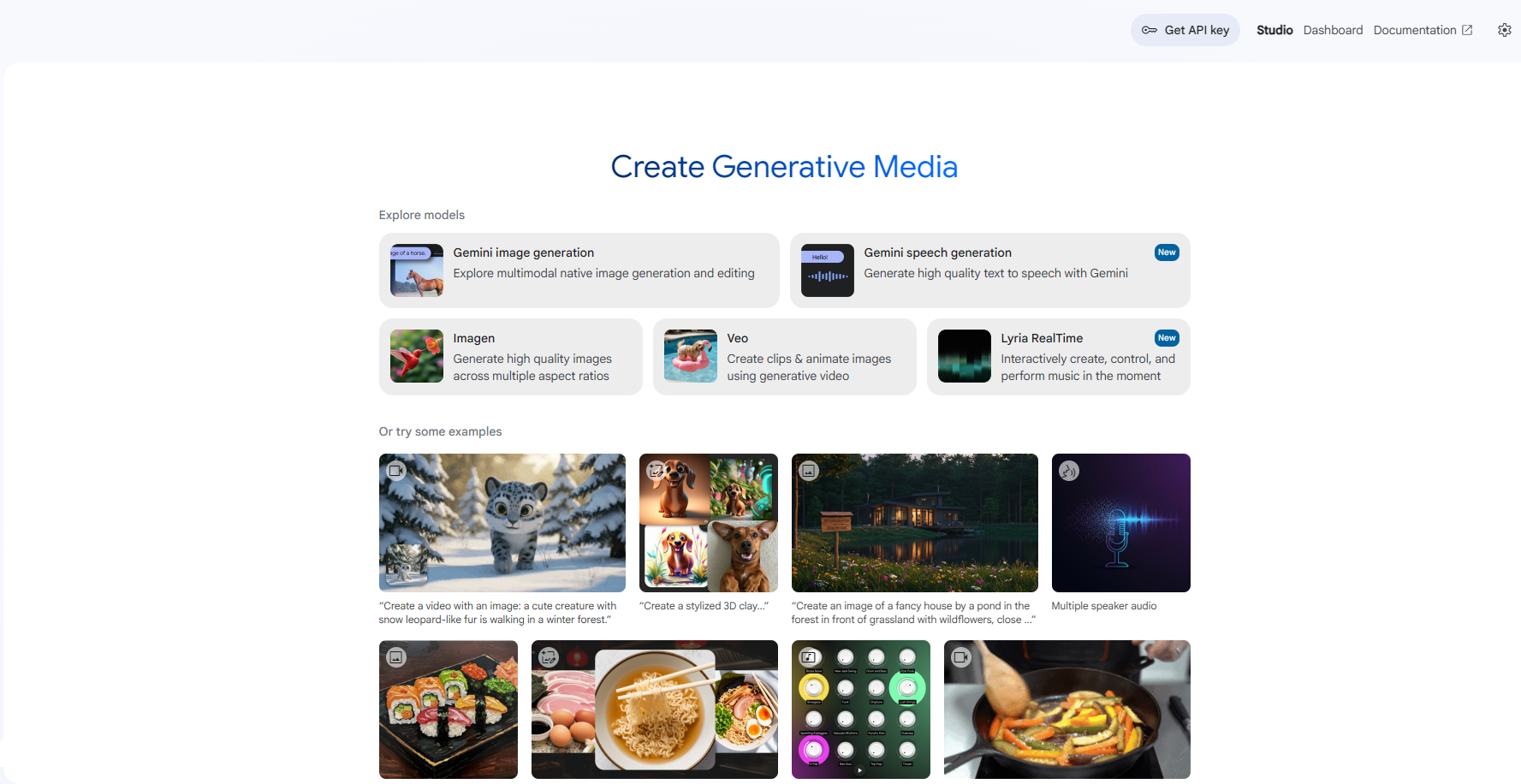1521x784 pixels.
Task: Open the Veo model card
Action: pyautogui.click(x=785, y=357)
